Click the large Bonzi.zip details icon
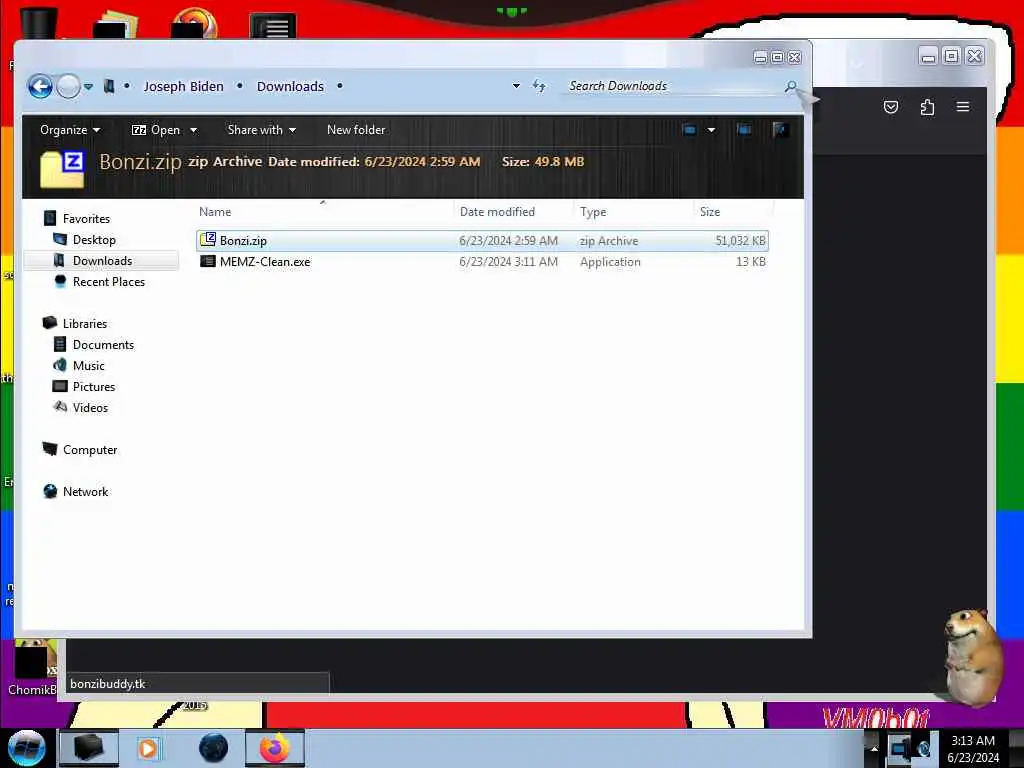 (62, 169)
